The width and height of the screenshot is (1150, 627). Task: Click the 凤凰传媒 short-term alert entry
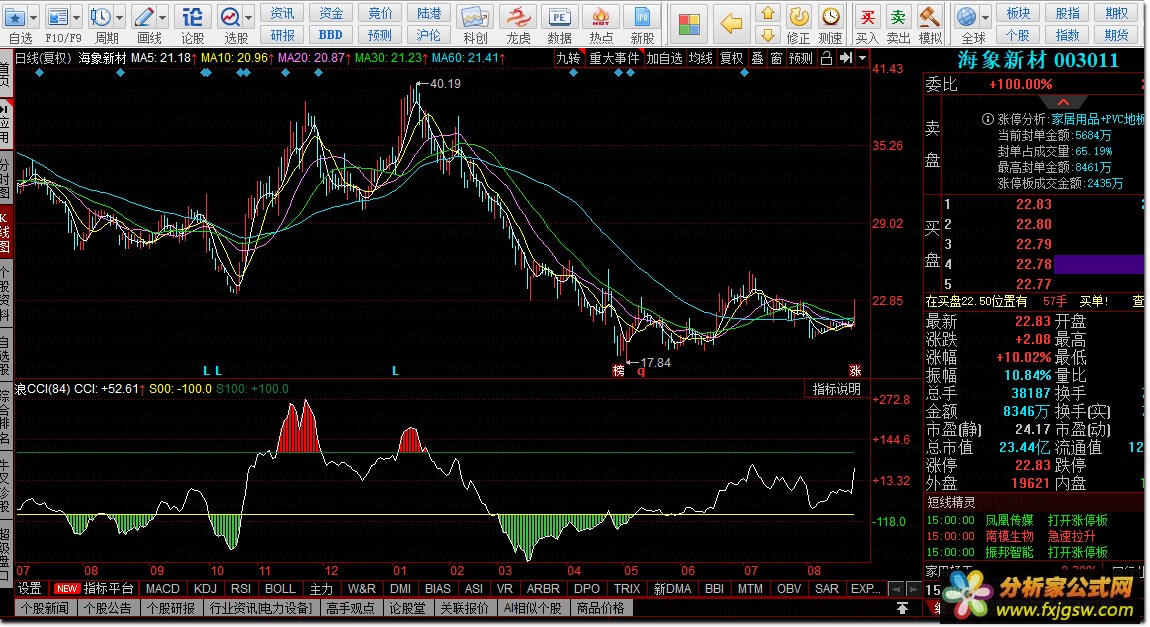pyautogui.click(x=1009, y=520)
